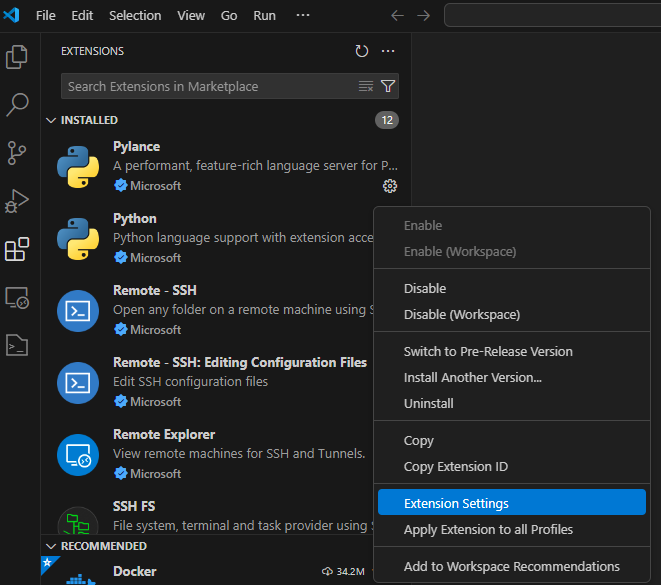The height and width of the screenshot is (585, 661).
Task: Select the Extensions activity bar icon
Action: pos(17,249)
